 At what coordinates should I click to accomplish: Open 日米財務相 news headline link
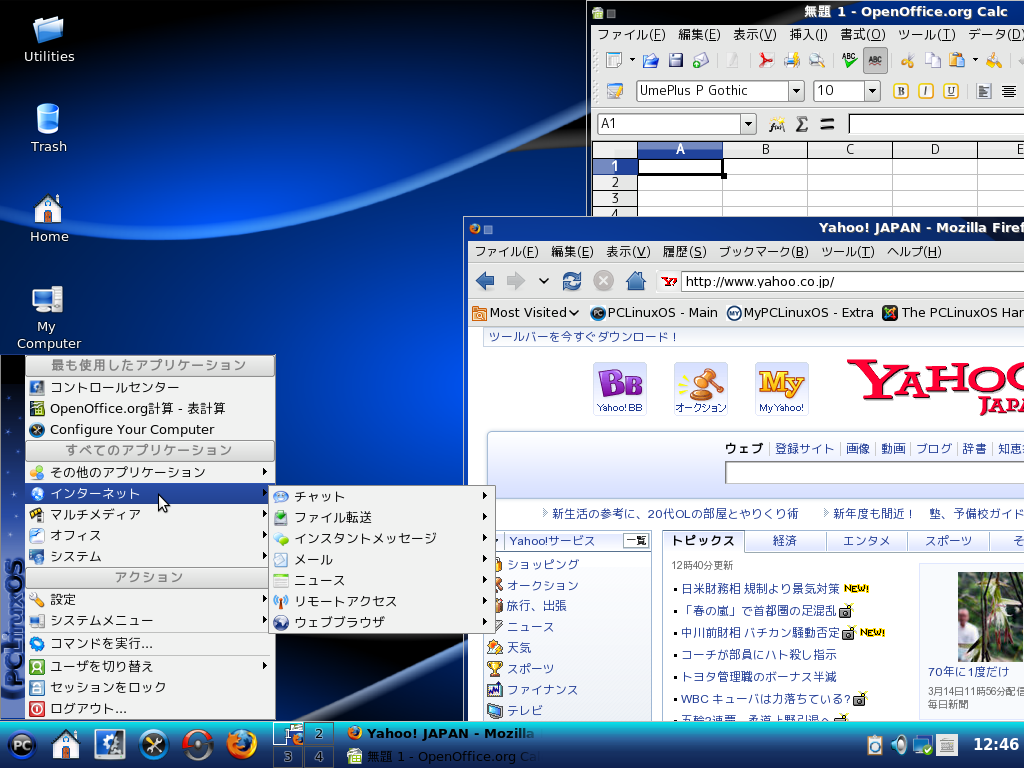click(760, 588)
